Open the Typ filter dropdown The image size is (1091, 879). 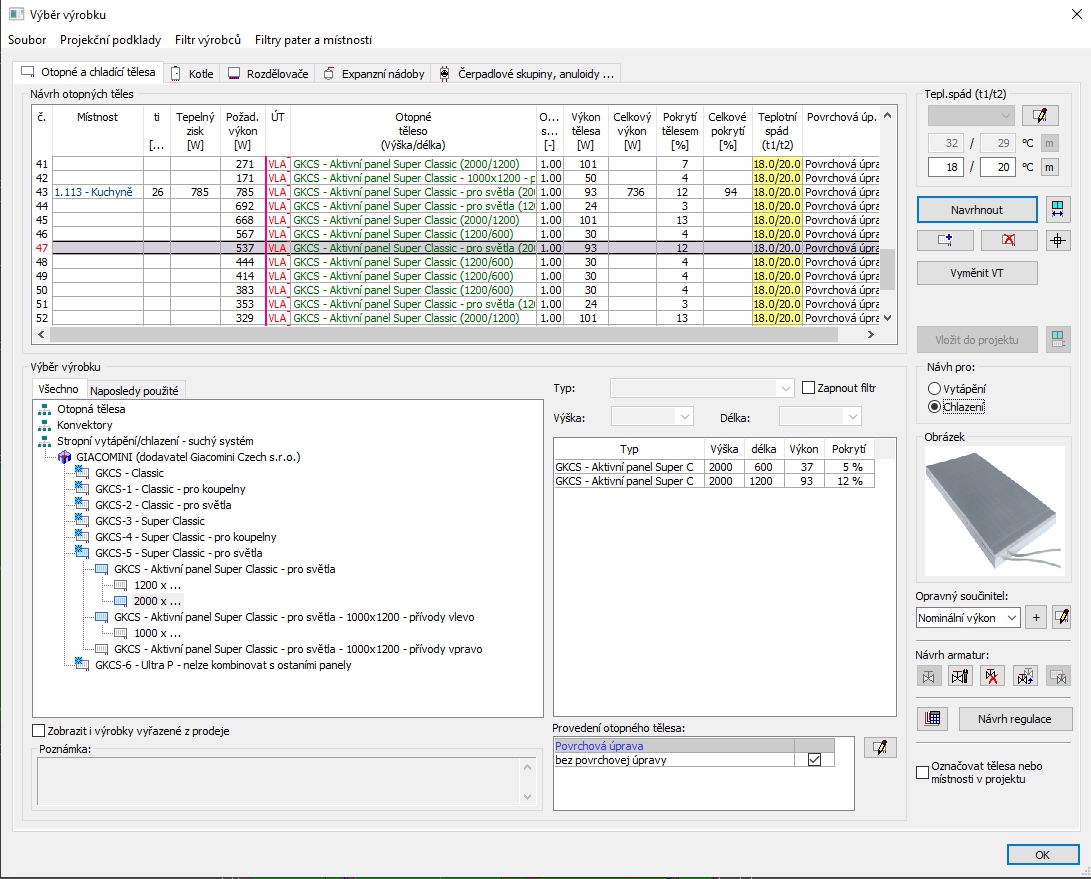(701, 388)
